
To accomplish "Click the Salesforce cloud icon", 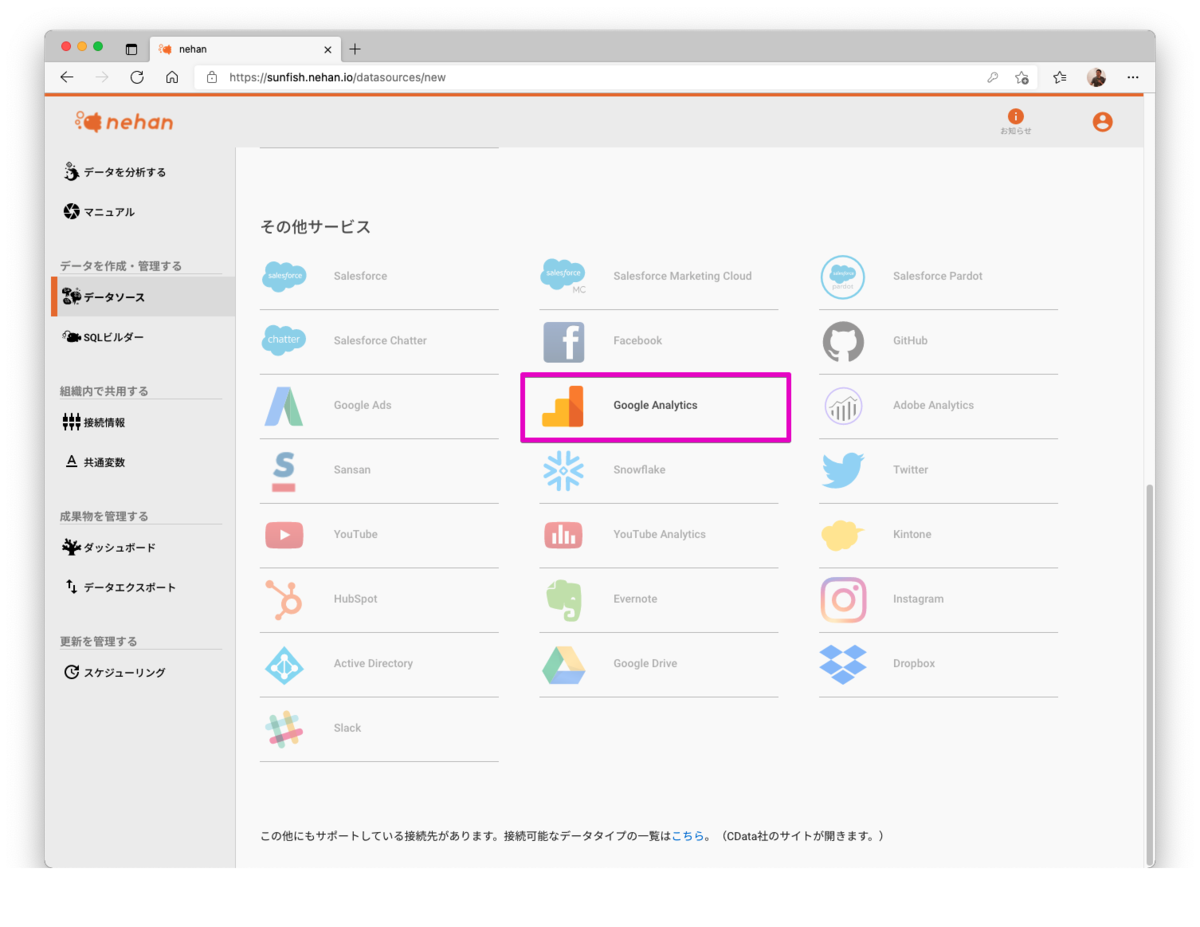I will 284,276.
